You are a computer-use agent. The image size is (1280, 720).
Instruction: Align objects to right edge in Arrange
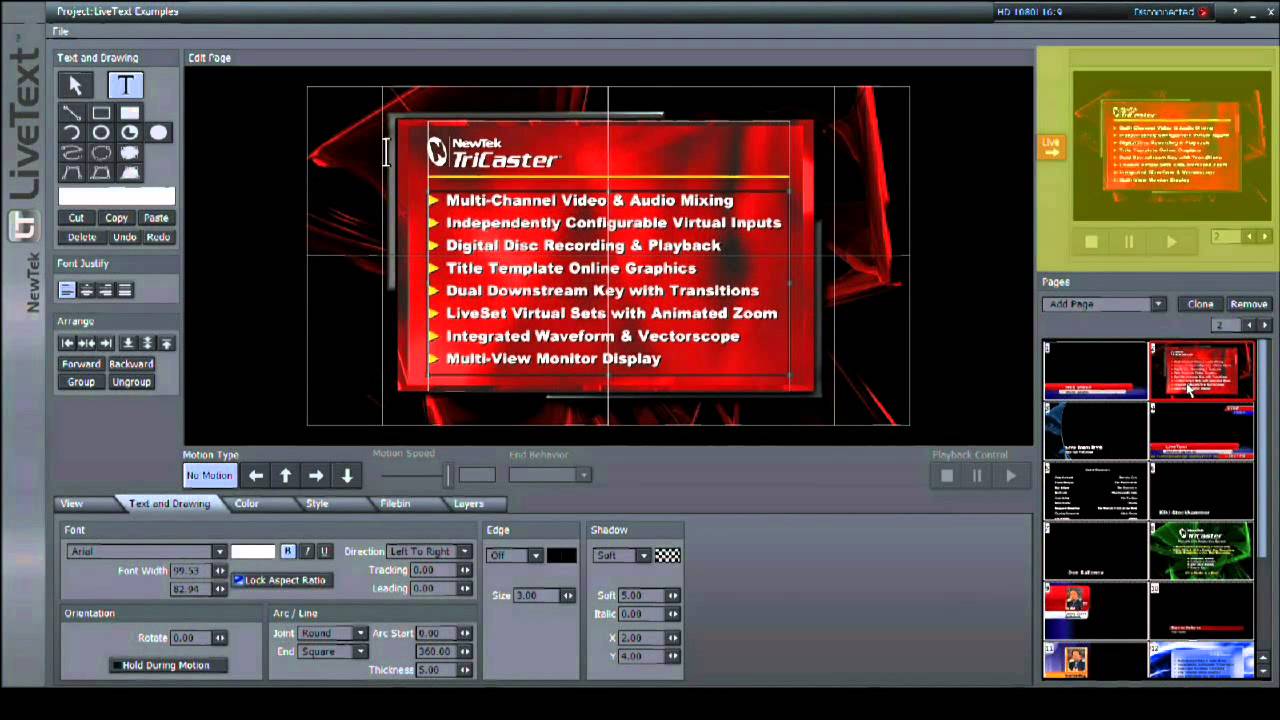coord(106,343)
